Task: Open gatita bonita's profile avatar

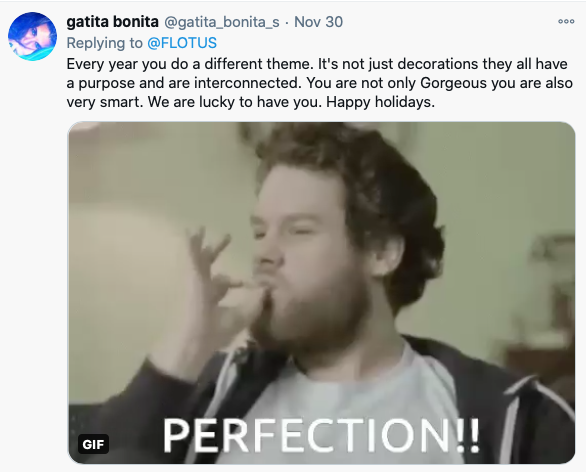Action: point(33,36)
